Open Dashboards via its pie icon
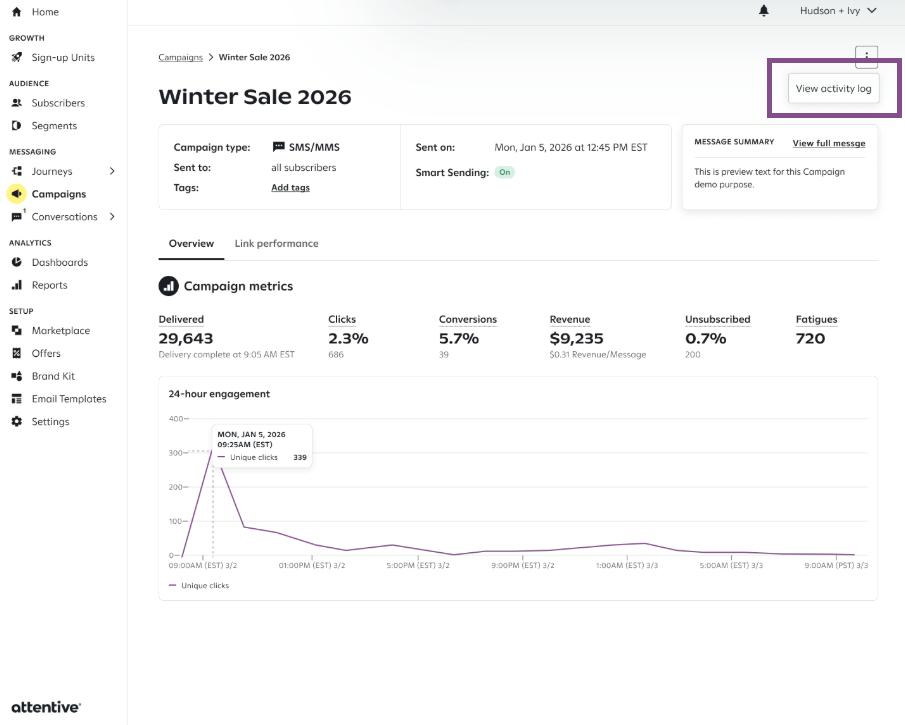Screen dimensions: 905x725 pos(16,263)
